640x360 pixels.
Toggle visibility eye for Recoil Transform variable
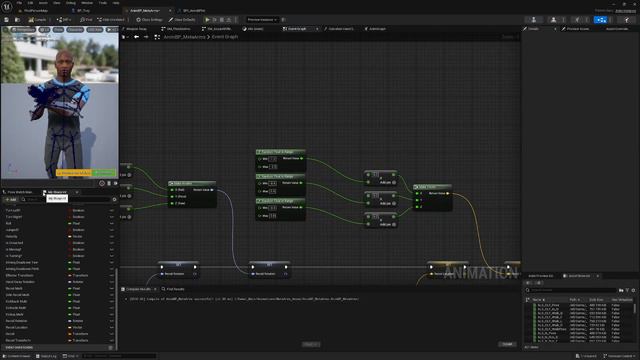111,340
